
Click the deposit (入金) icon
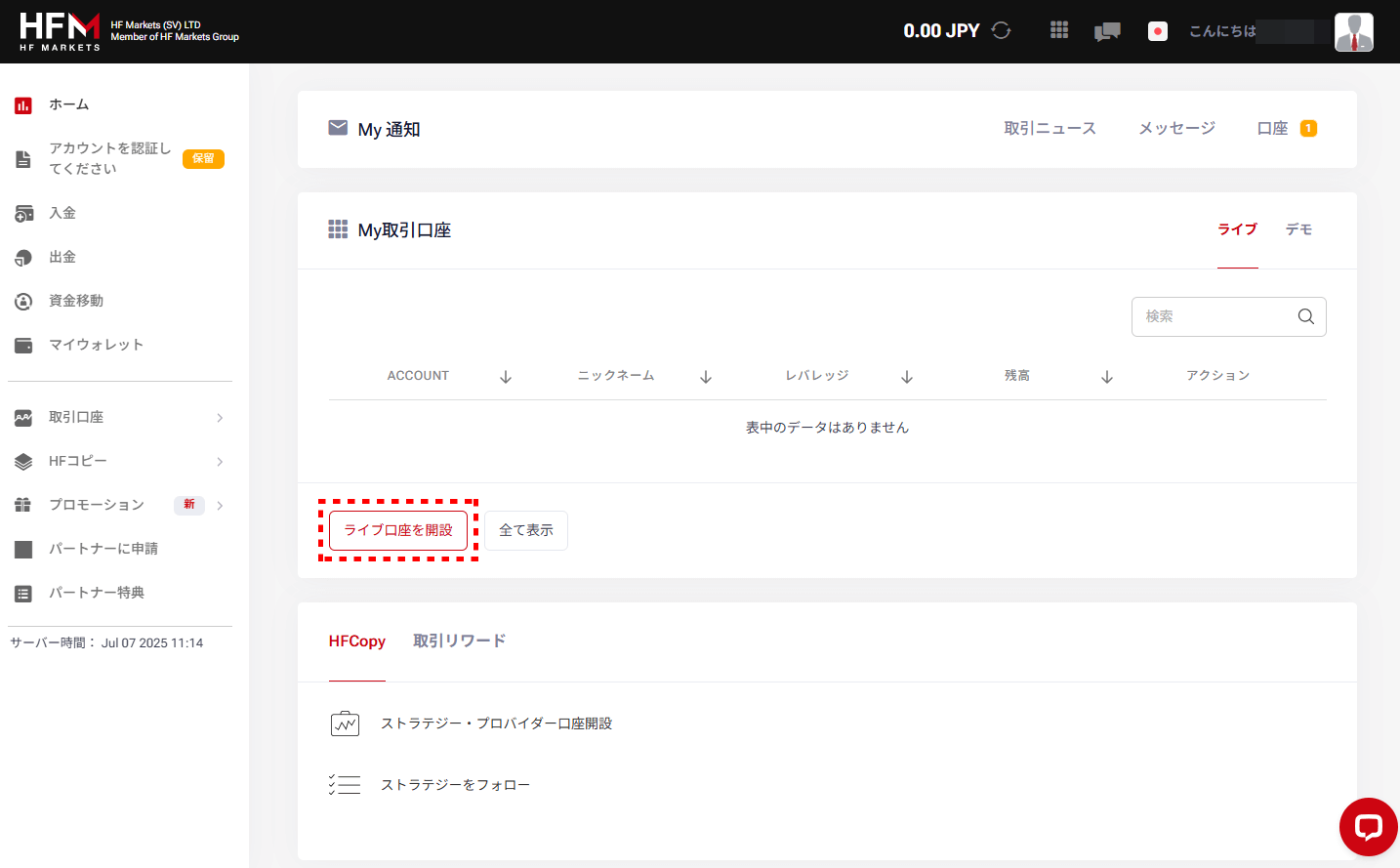pyautogui.click(x=23, y=214)
